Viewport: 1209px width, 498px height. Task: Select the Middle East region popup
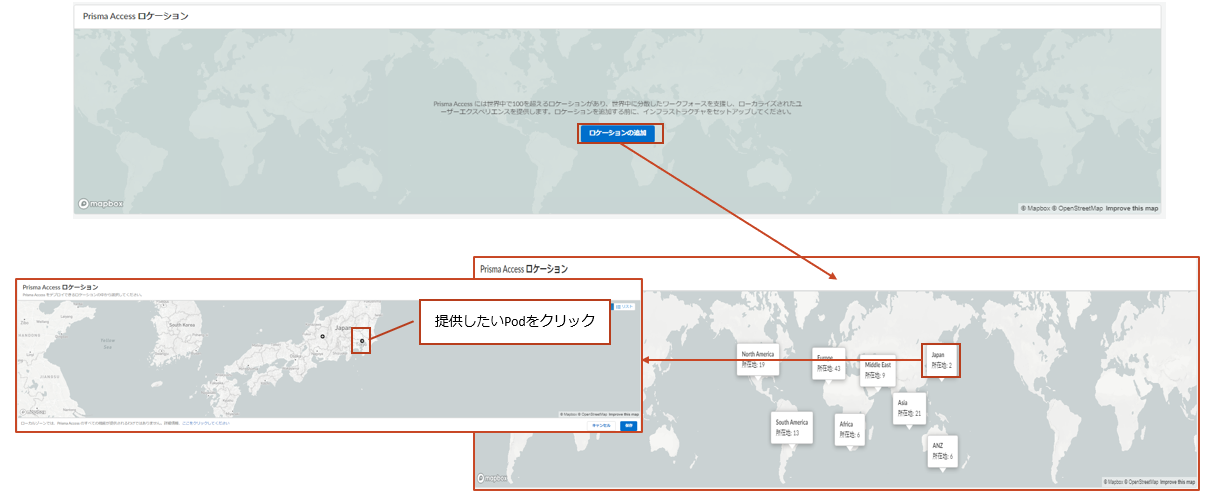877,370
